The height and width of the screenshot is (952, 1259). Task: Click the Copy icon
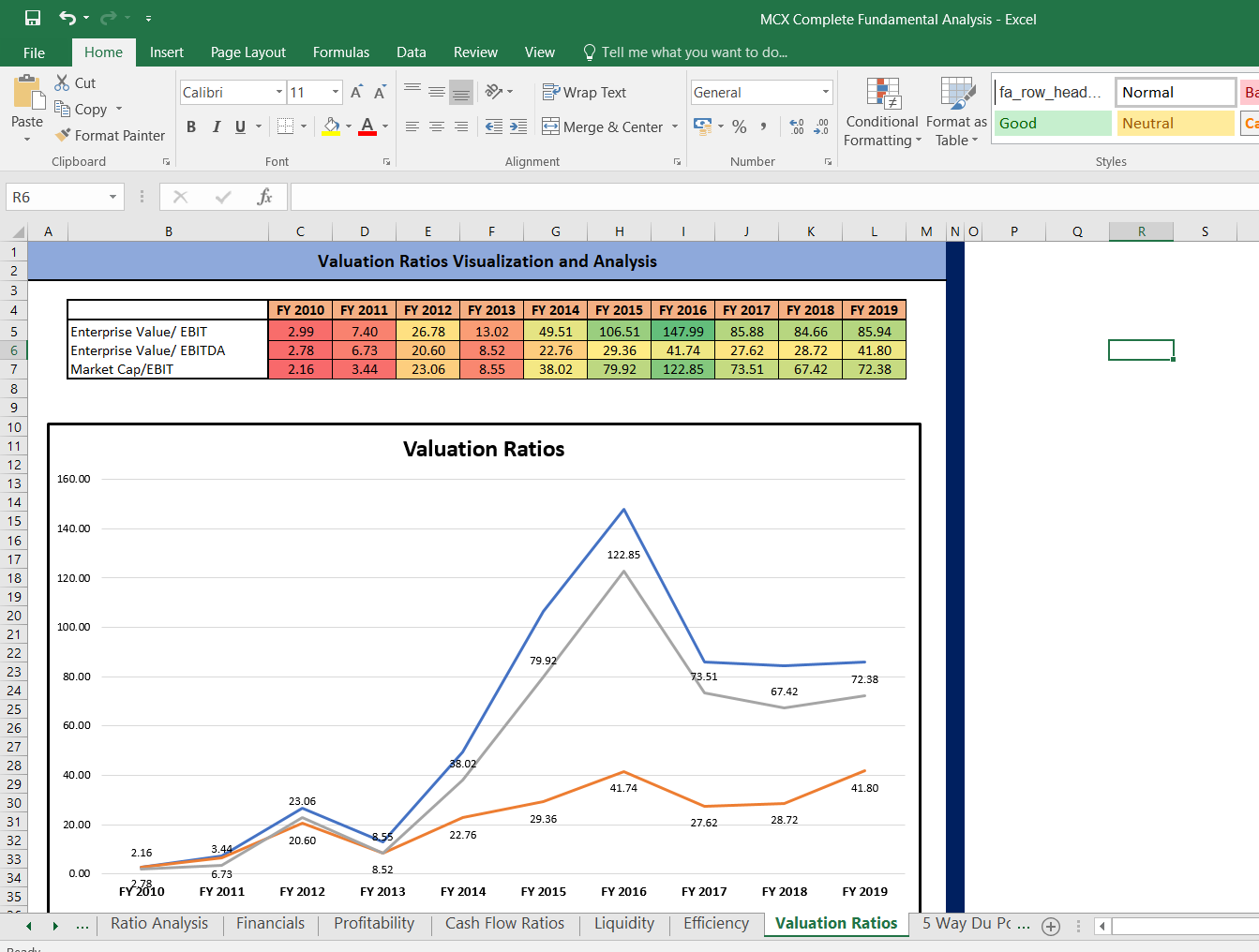click(63, 109)
